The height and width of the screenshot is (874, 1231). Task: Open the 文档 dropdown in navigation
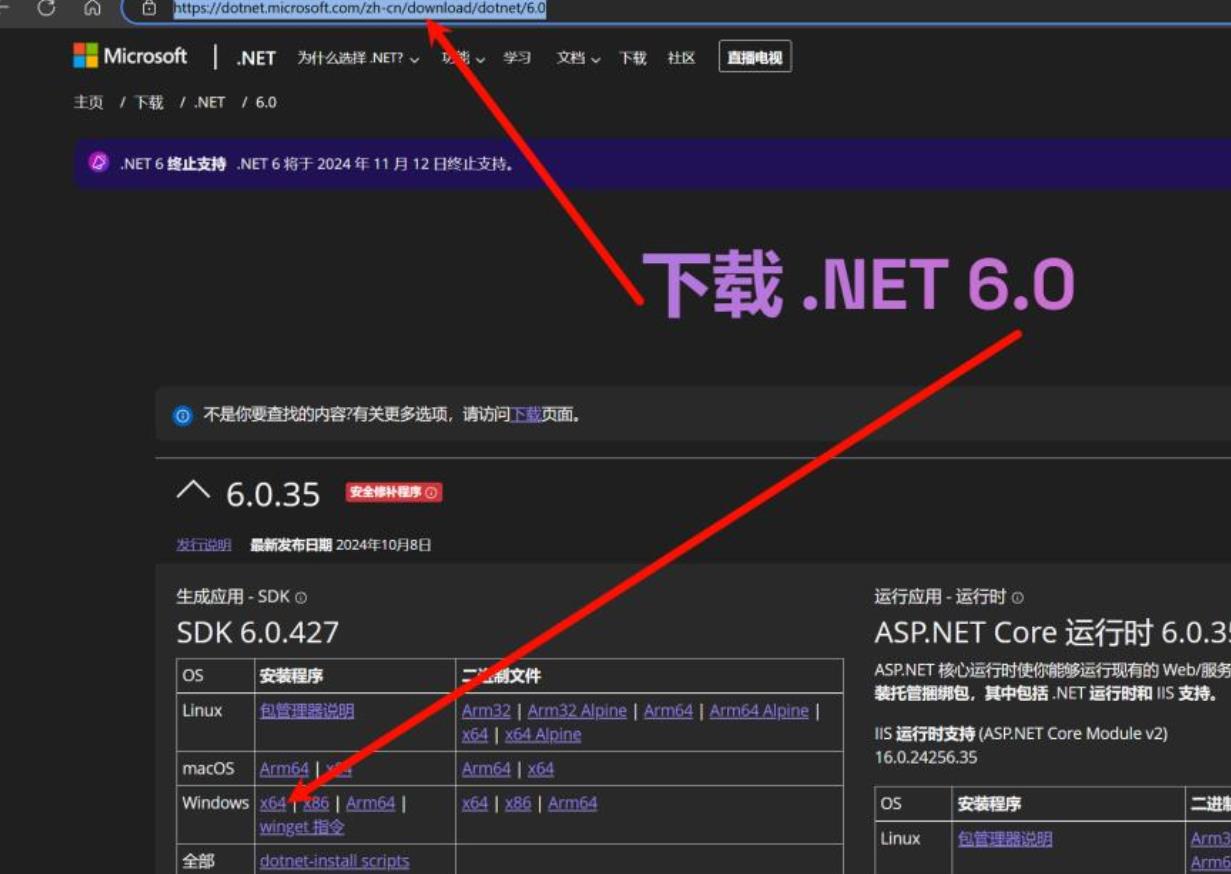tap(578, 58)
